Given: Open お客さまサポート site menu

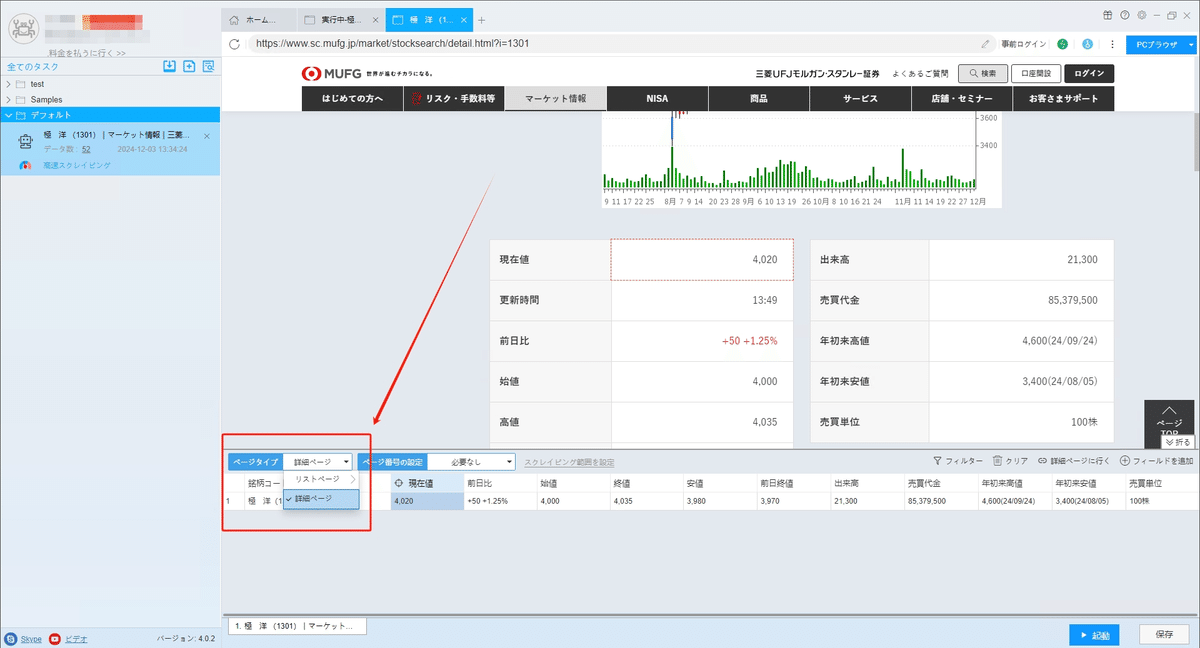Looking at the screenshot, I should (1063, 99).
